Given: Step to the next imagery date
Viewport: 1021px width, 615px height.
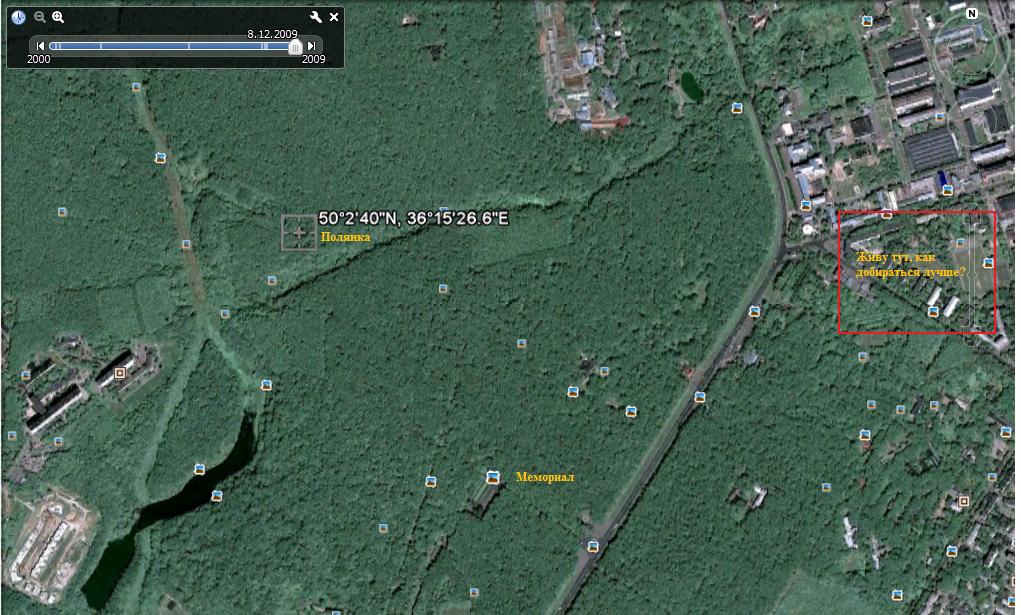Looking at the screenshot, I should click(x=312, y=46).
